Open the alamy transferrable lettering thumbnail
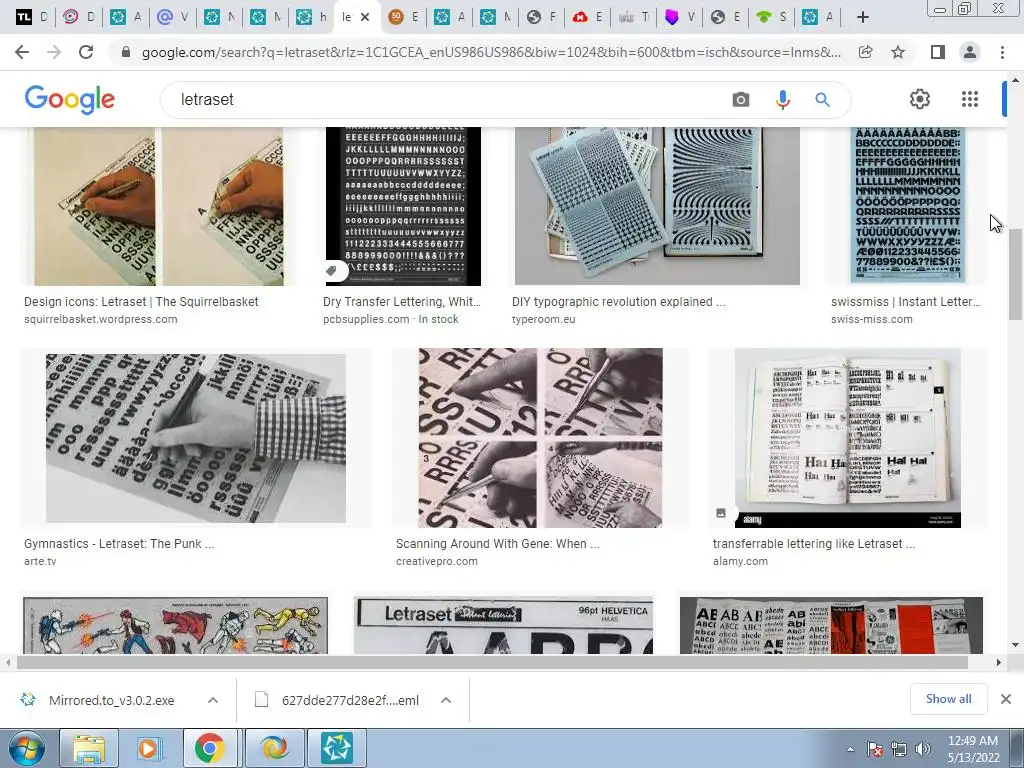This screenshot has height=768, width=1024. (848, 438)
